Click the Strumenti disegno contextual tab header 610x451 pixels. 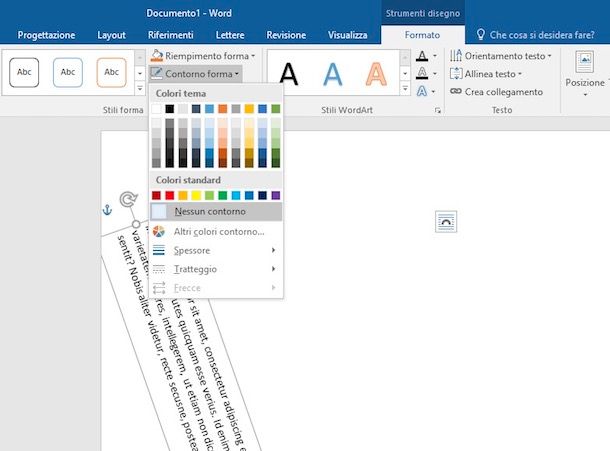(422, 13)
